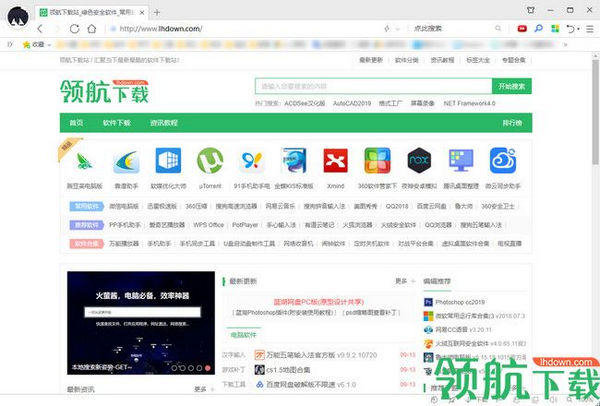Open the 豌豆荚电脑版 green app icon
The height and width of the screenshot is (406, 600).
[85, 161]
